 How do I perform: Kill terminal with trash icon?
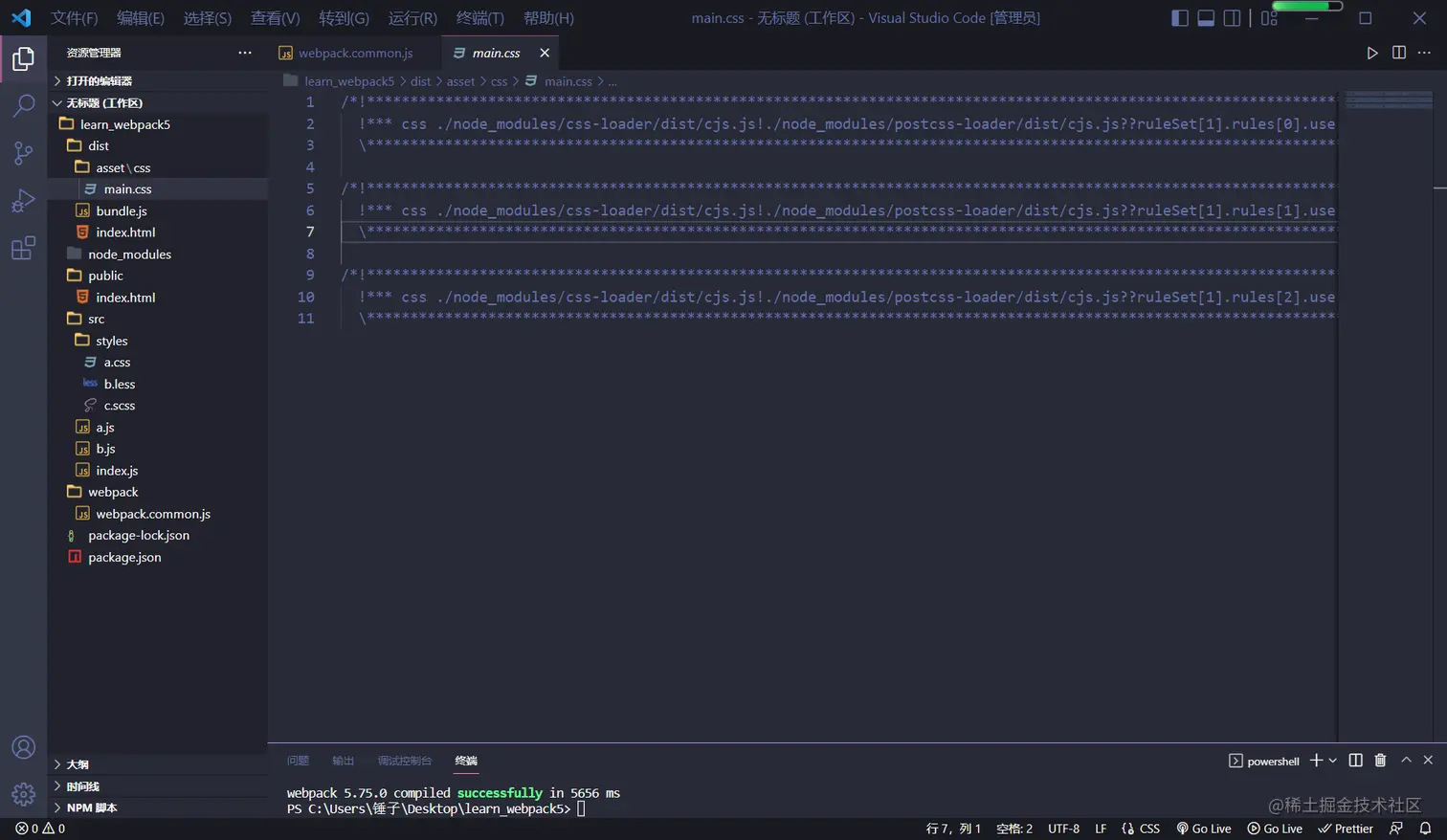click(x=1380, y=761)
